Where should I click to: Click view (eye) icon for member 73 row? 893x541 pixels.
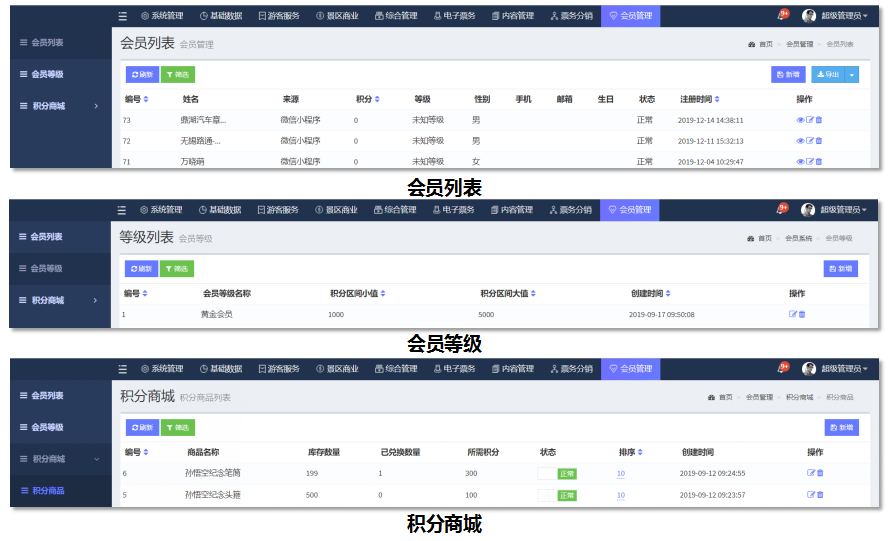(x=799, y=120)
